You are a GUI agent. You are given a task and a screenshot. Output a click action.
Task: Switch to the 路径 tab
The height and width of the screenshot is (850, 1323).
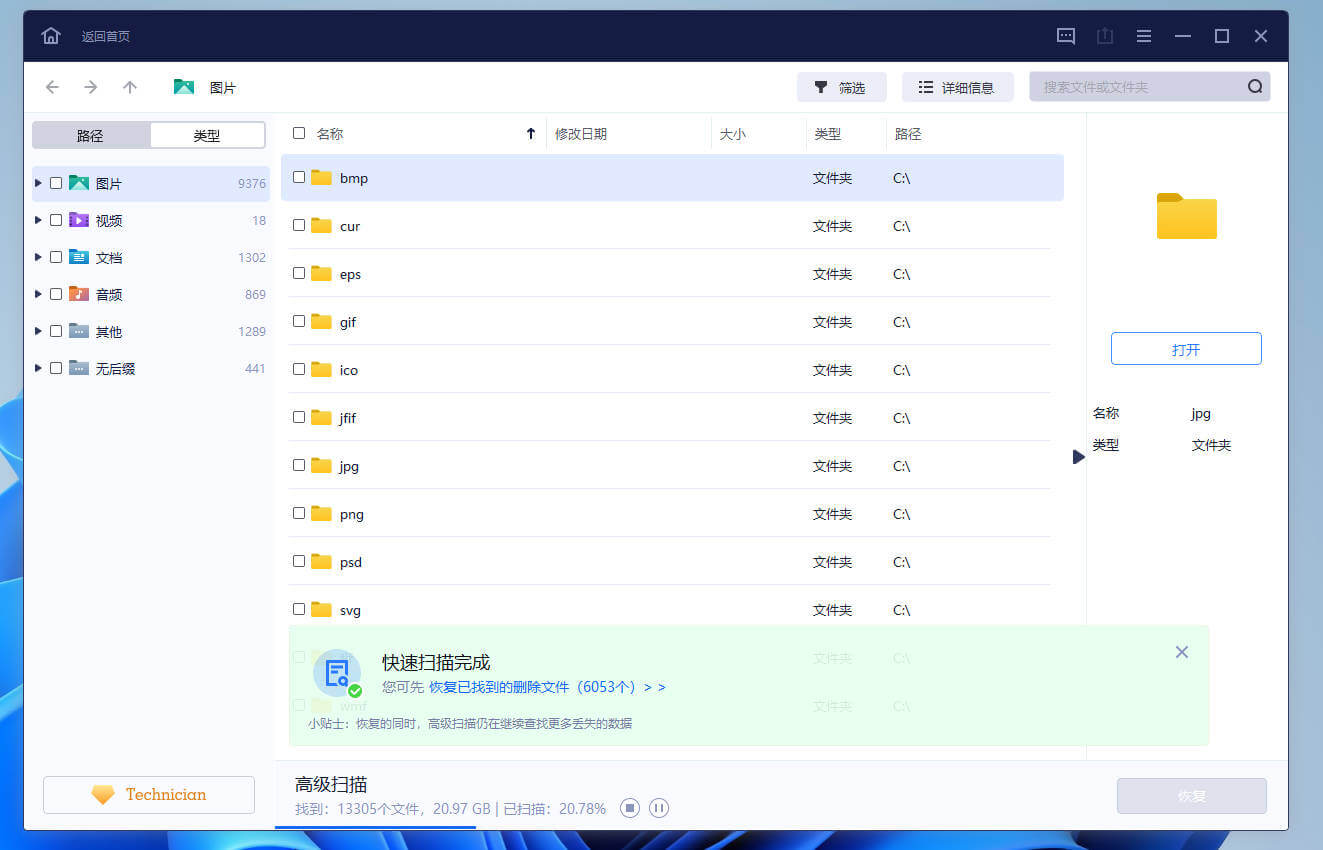[90, 134]
